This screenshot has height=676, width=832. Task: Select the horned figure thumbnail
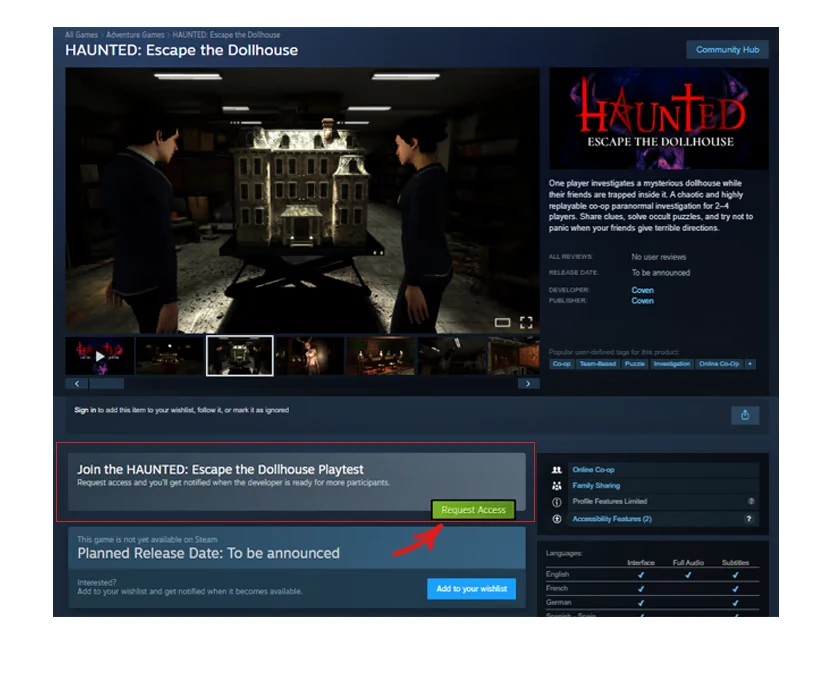pyautogui.click(x=310, y=356)
